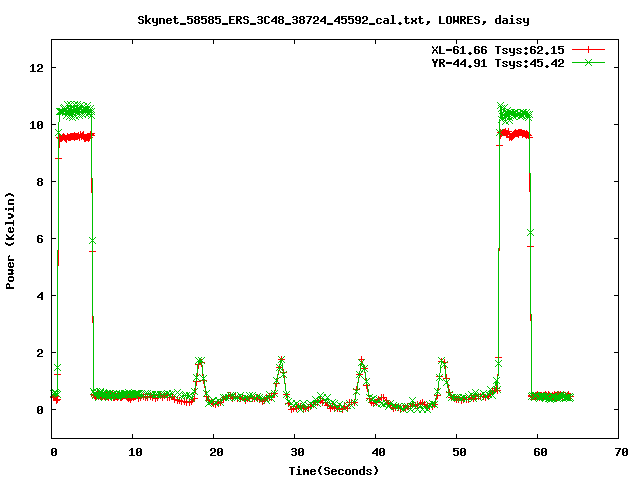The width and height of the screenshot is (640, 480).
Task: Click the red XL legend line sample
Action: pyautogui.click(x=588, y=50)
